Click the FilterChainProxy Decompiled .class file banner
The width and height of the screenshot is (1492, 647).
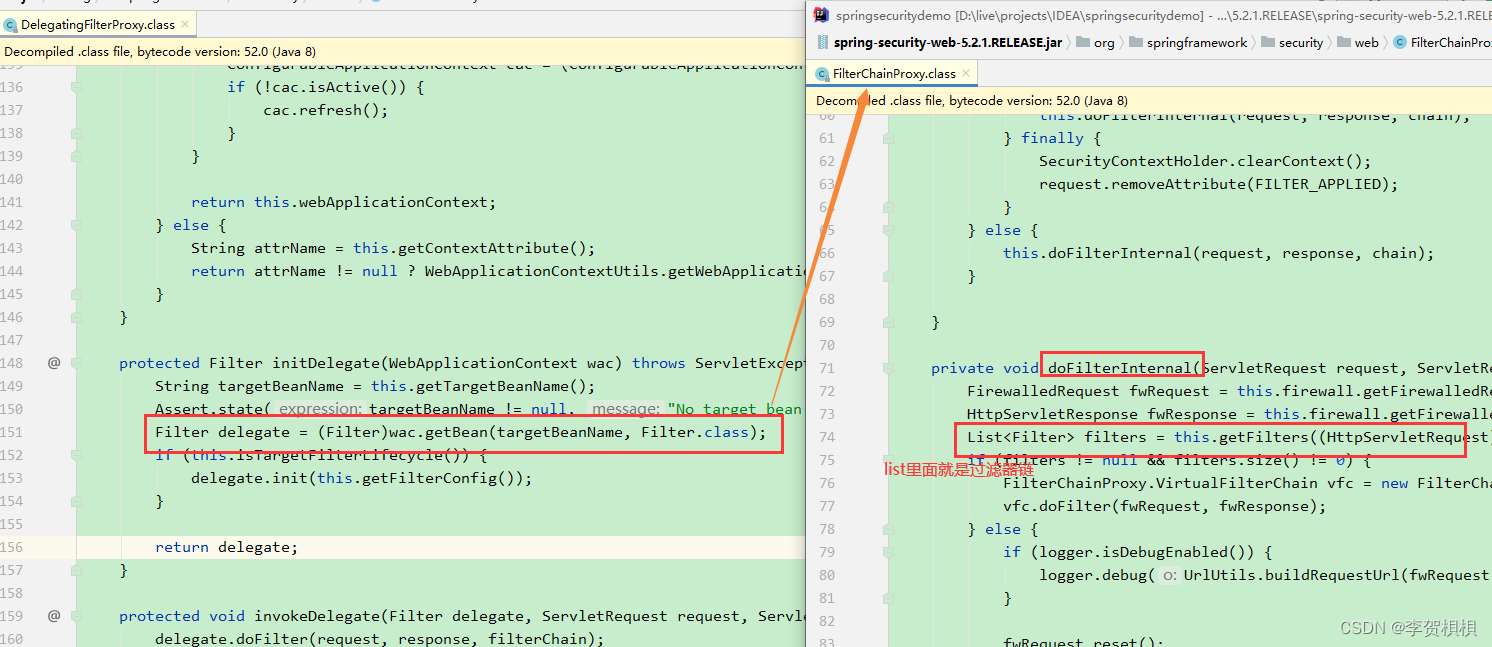(x=1149, y=100)
